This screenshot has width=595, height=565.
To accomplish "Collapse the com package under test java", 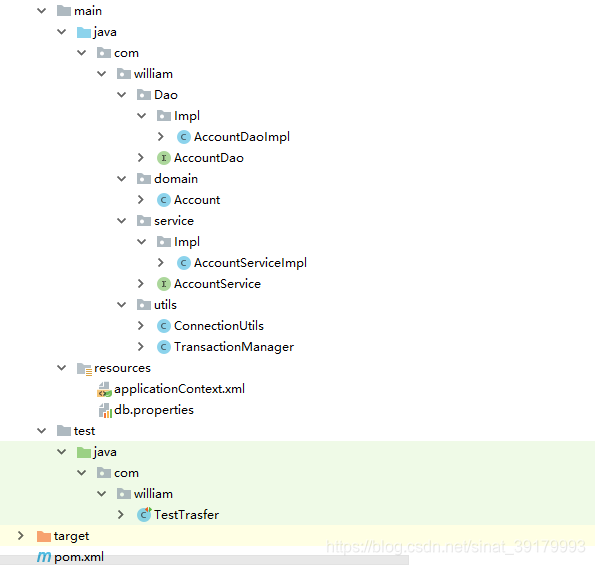I will 82,473.
